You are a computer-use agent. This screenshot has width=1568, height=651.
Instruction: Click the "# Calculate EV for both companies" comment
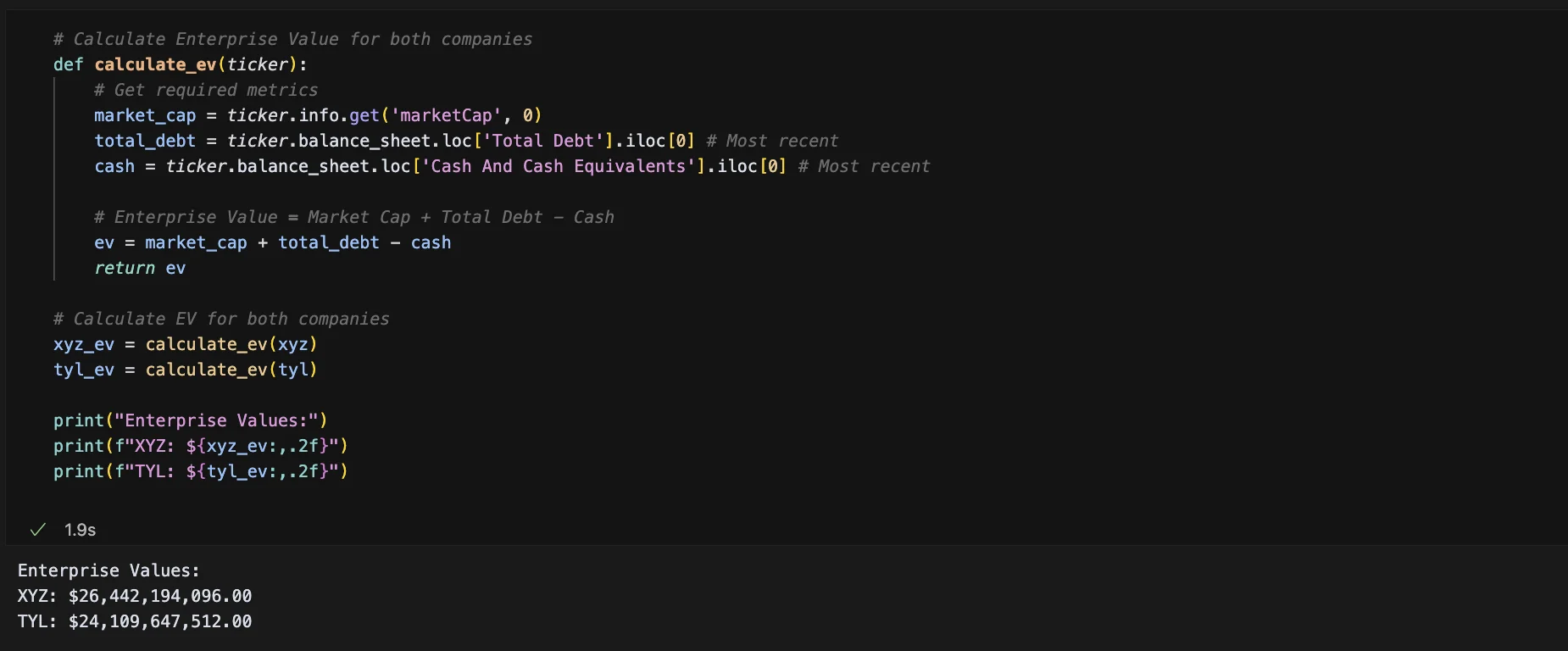[221, 319]
